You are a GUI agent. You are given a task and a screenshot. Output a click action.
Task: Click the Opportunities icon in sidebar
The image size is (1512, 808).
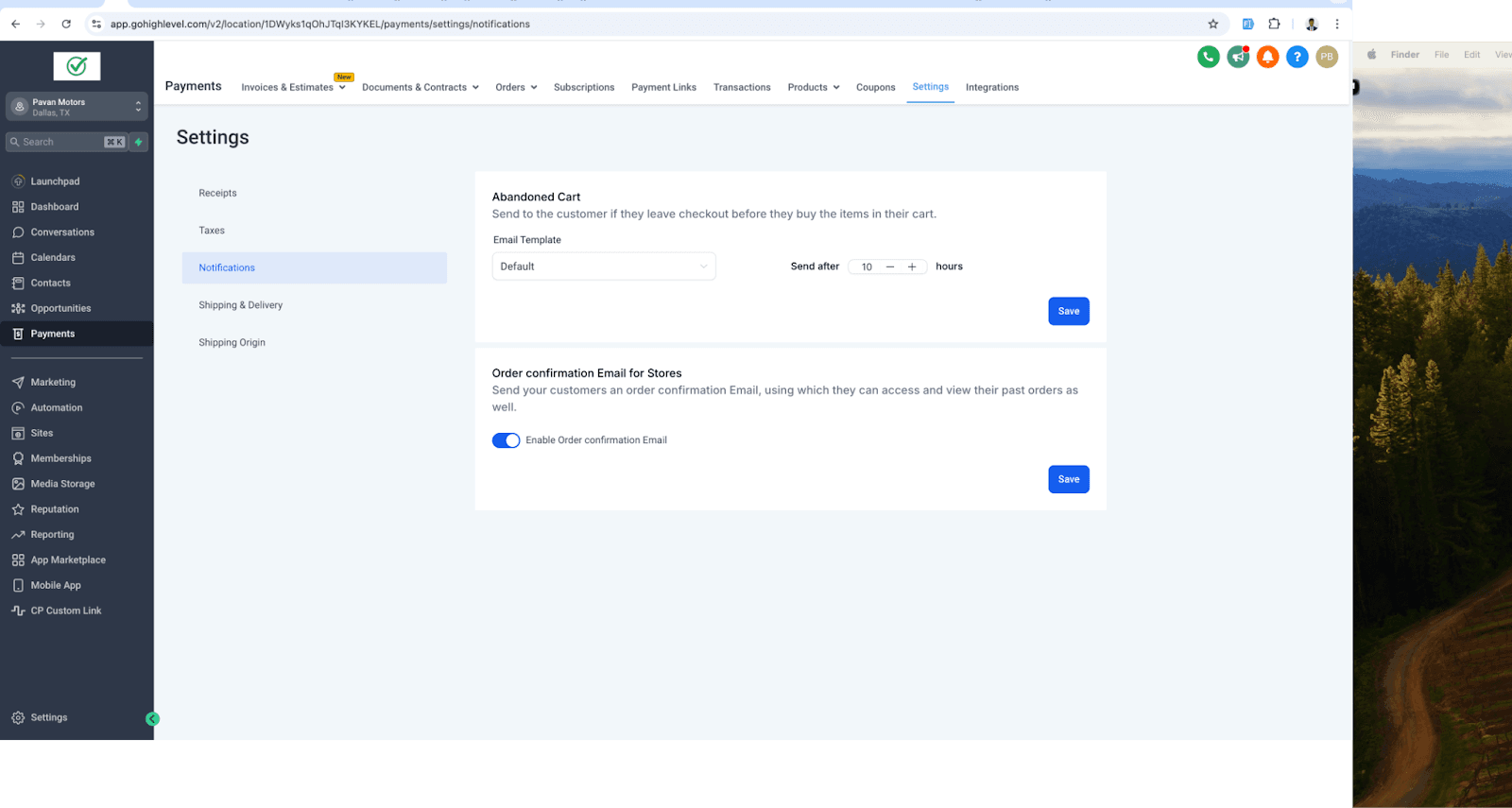pyautogui.click(x=18, y=308)
